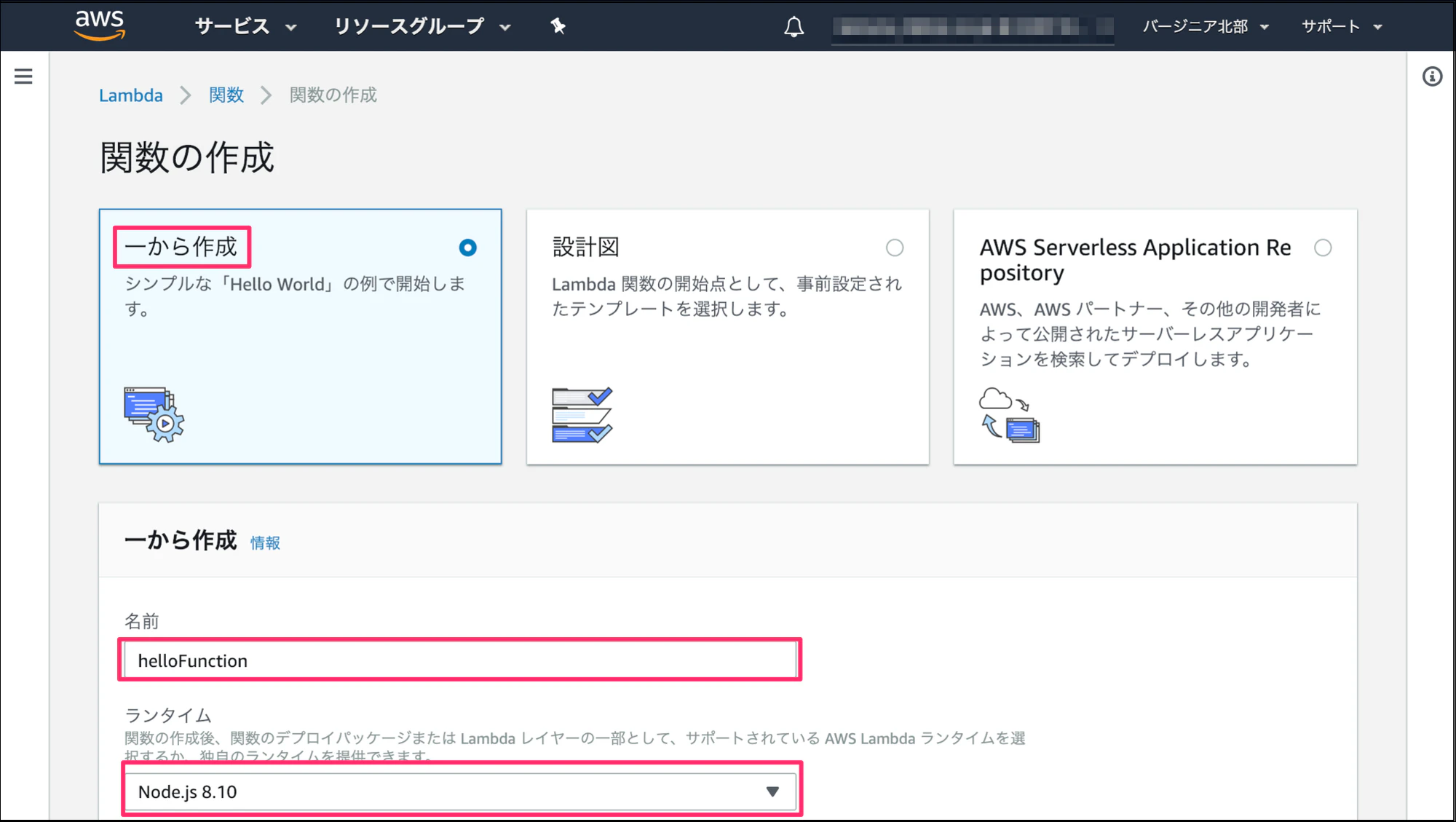Open the サポート dropdown menu

[x=1342, y=27]
